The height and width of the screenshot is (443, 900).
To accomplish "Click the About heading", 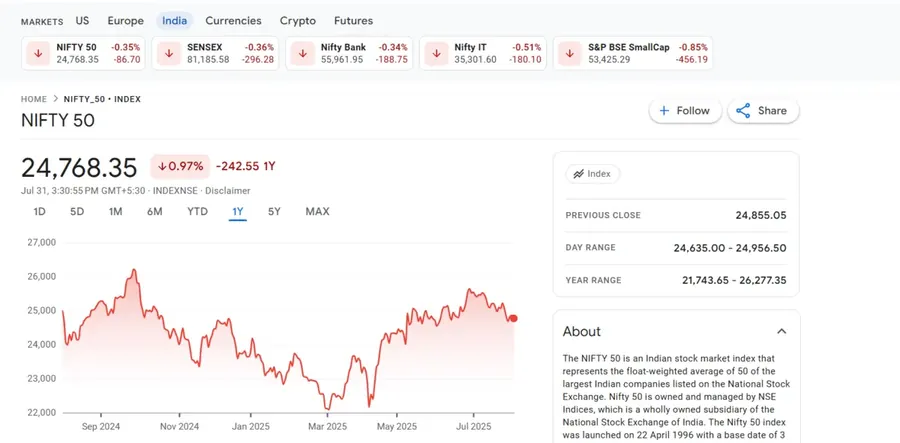I will 581,331.
